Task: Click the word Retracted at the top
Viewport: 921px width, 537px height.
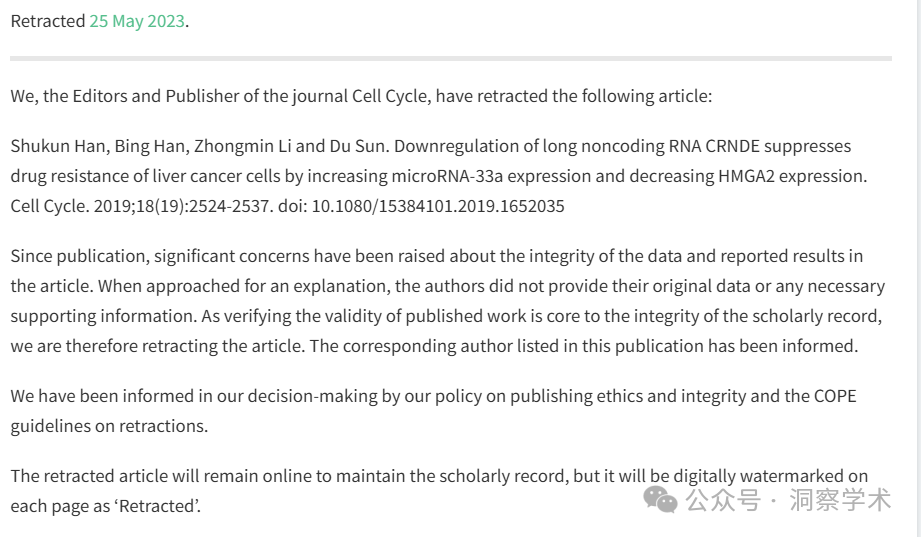Action: [48, 21]
